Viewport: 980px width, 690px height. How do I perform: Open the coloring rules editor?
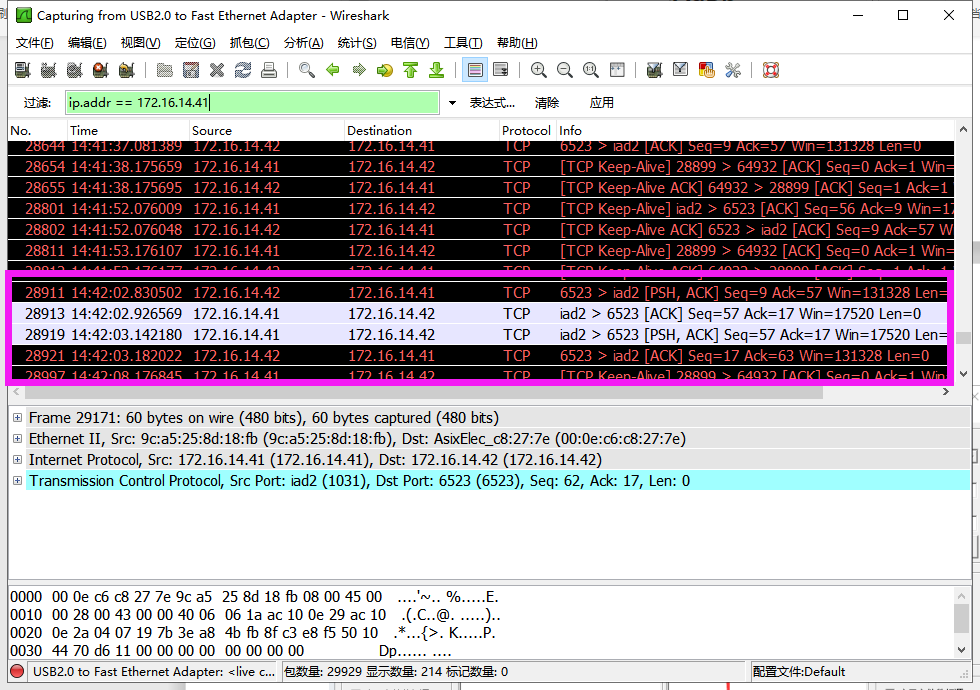pyautogui.click(x=707, y=70)
